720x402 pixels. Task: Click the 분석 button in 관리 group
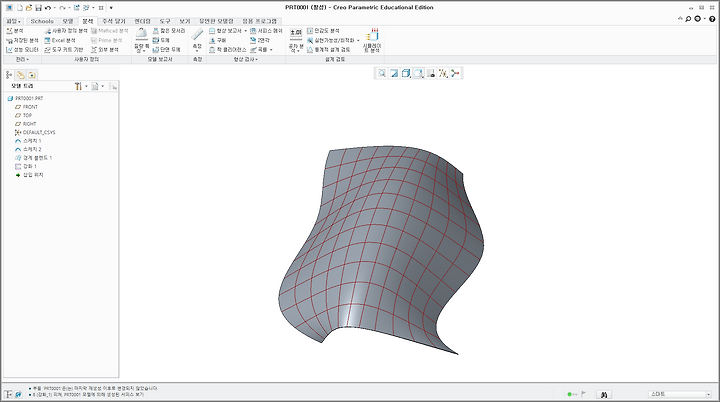15,31
